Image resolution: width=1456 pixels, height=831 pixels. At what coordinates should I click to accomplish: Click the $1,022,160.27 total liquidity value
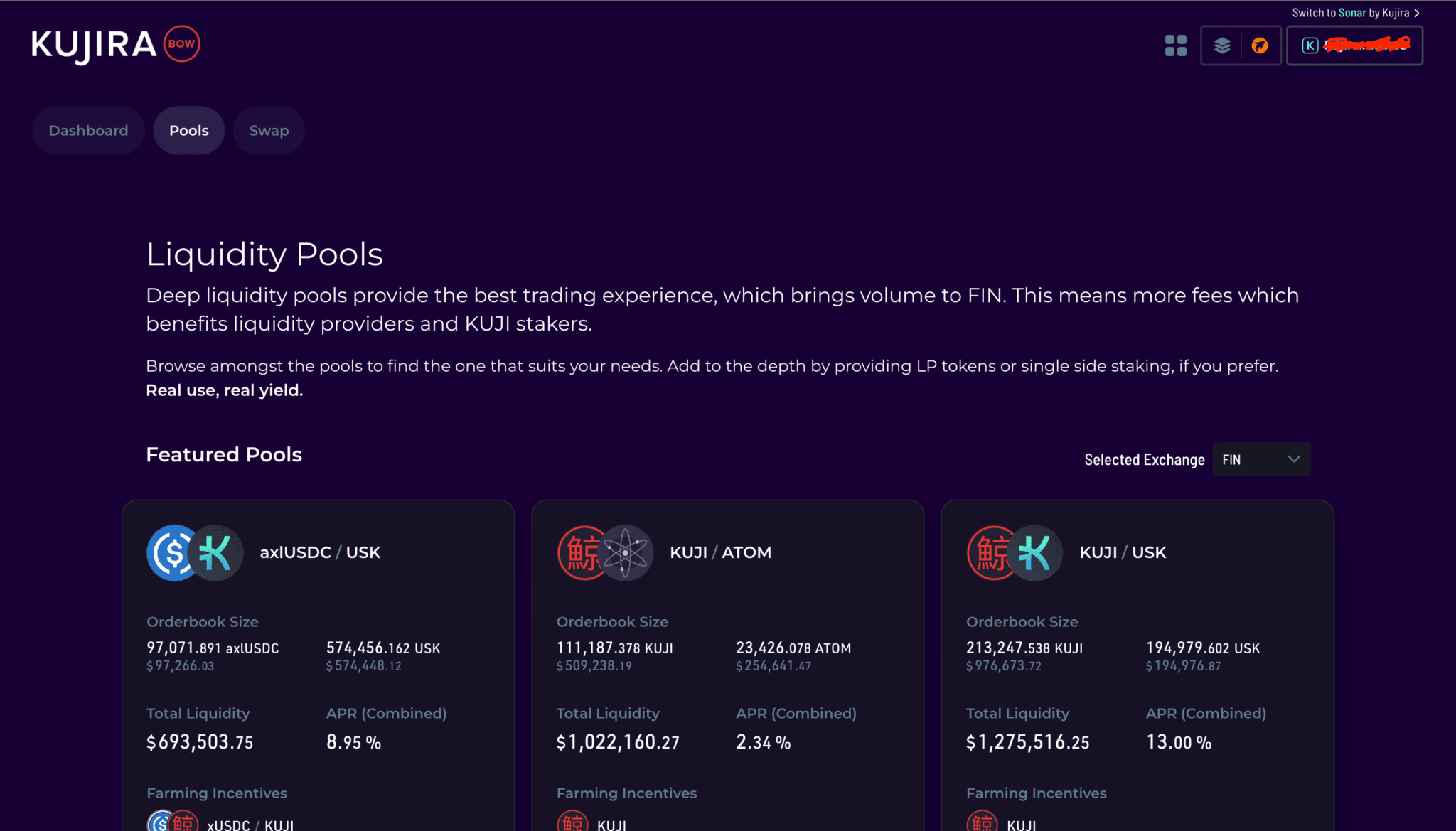click(x=618, y=742)
